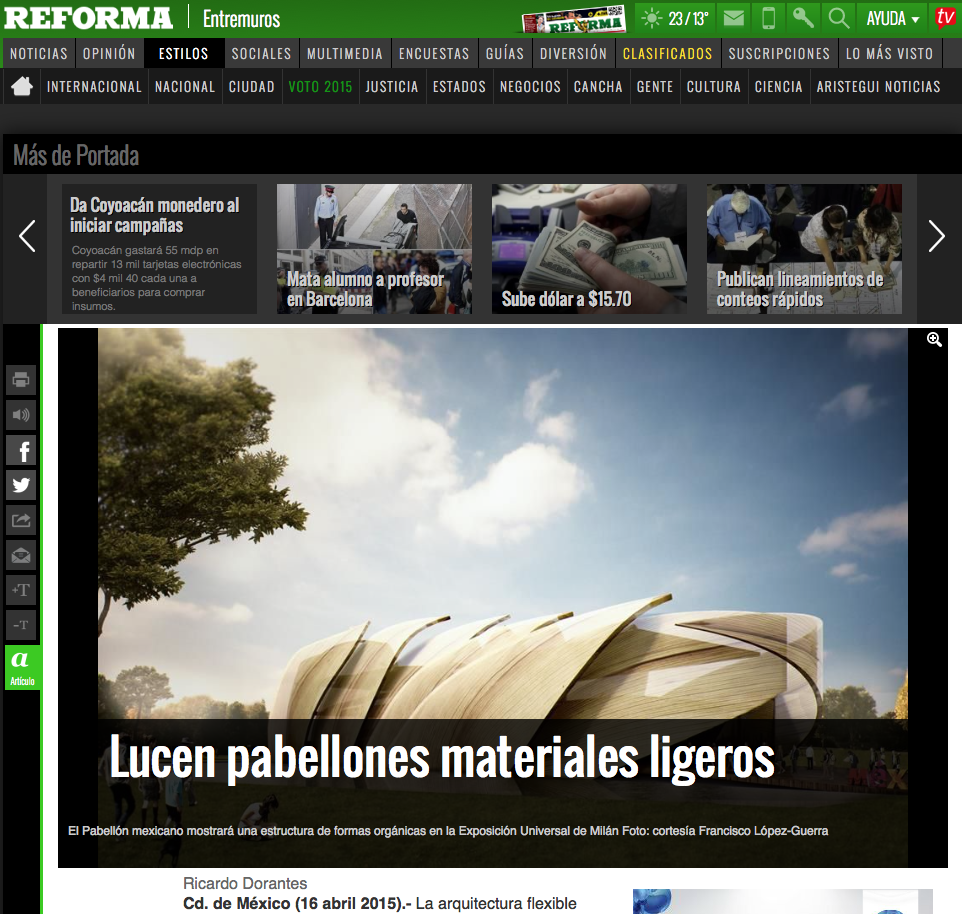Viewport: 962px width, 914px height.
Task: Click the 'Más de Portada' heading
Action: (76, 156)
